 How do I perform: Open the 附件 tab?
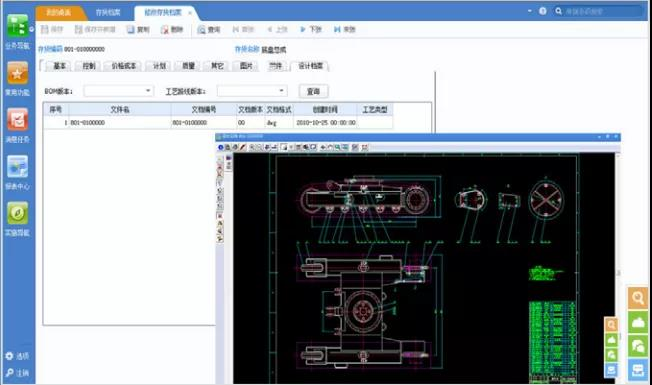(275, 66)
